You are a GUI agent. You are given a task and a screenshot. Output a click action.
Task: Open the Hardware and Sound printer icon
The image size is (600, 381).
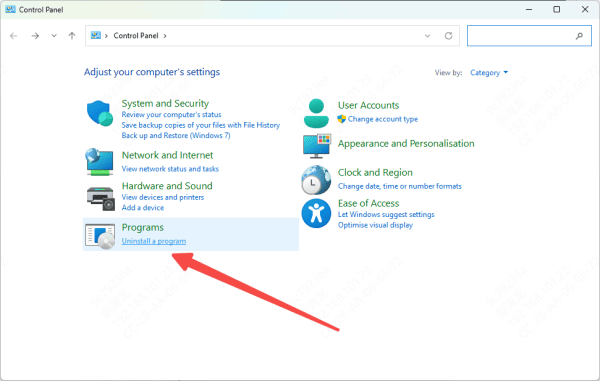[101, 198]
